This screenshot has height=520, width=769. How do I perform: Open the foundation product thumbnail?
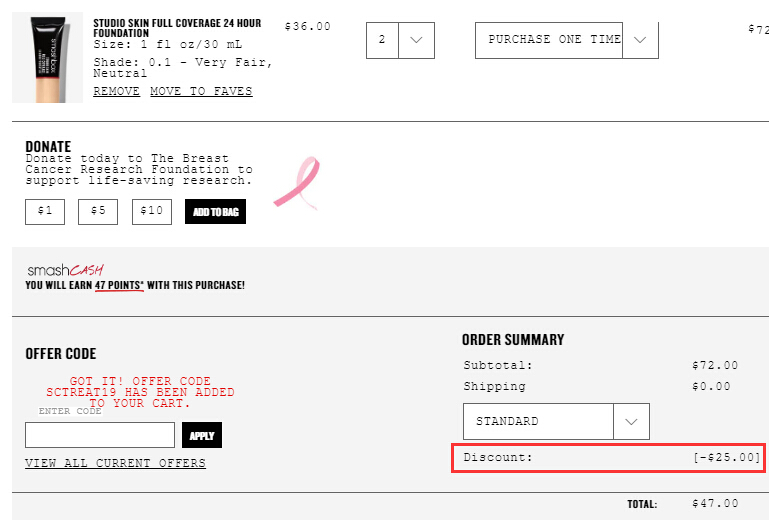pos(48,58)
